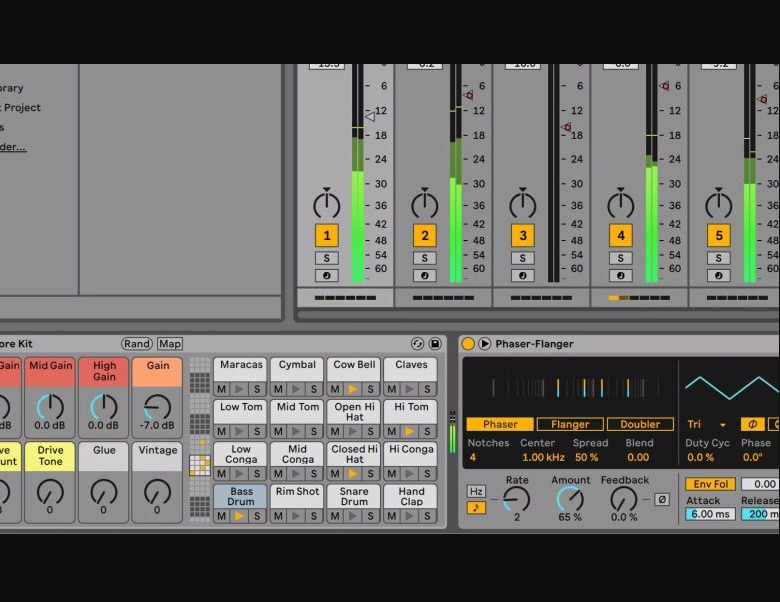
Task: Unfold Phaser-Flanger using the triangle button
Action: point(485,344)
